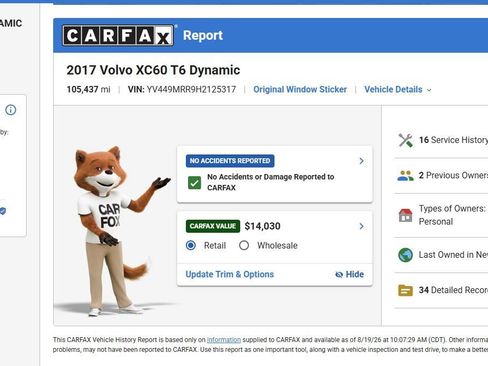Follow the 'information' link in disclaimer
This screenshot has width=488, height=366.
pos(224,340)
